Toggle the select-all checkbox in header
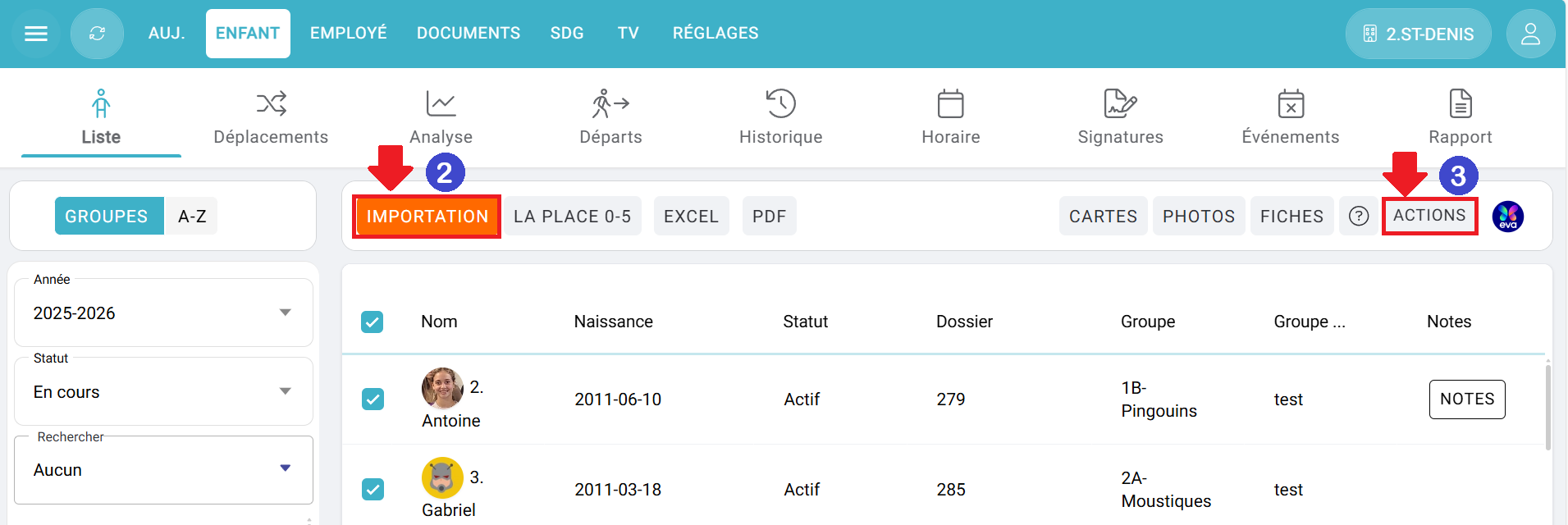 pyautogui.click(x=373, y=322)
